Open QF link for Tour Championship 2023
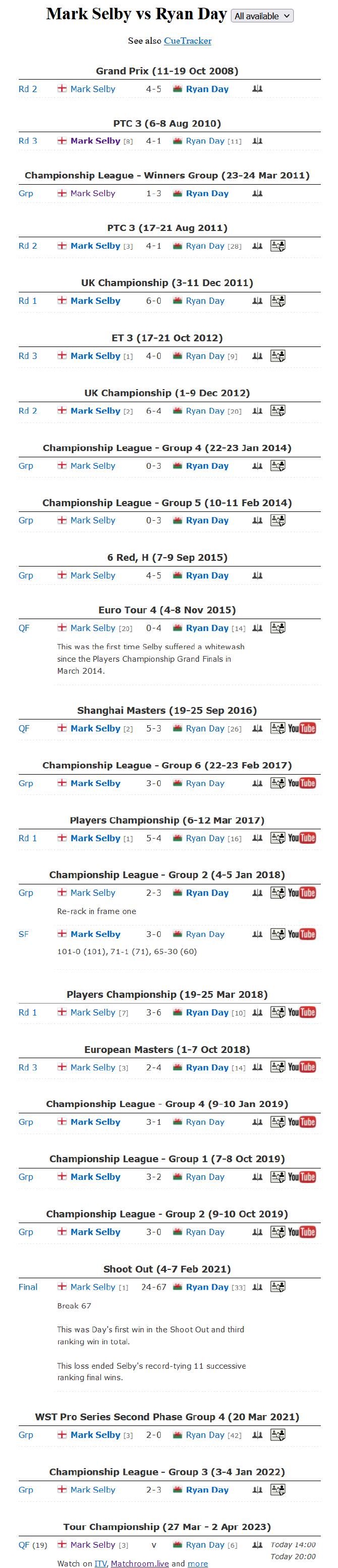The width and height of the screenshot is (338, 1568). pos(24,1544)
